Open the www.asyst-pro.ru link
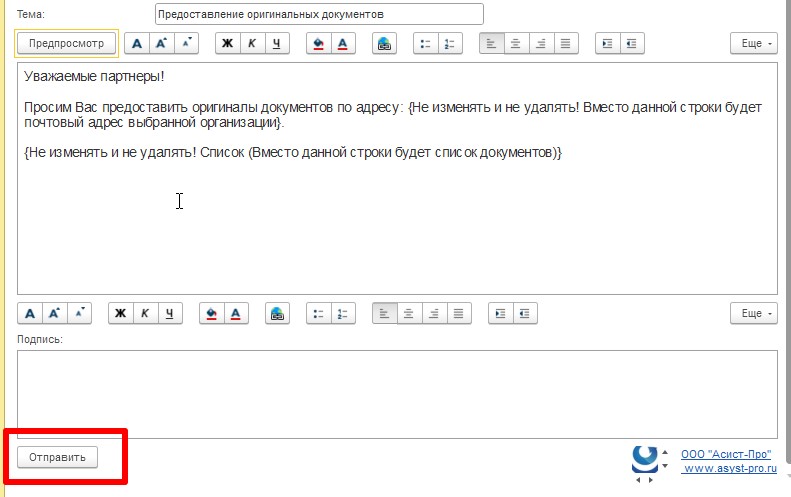This screenshot has height=497, width=791. click(730, 468)
